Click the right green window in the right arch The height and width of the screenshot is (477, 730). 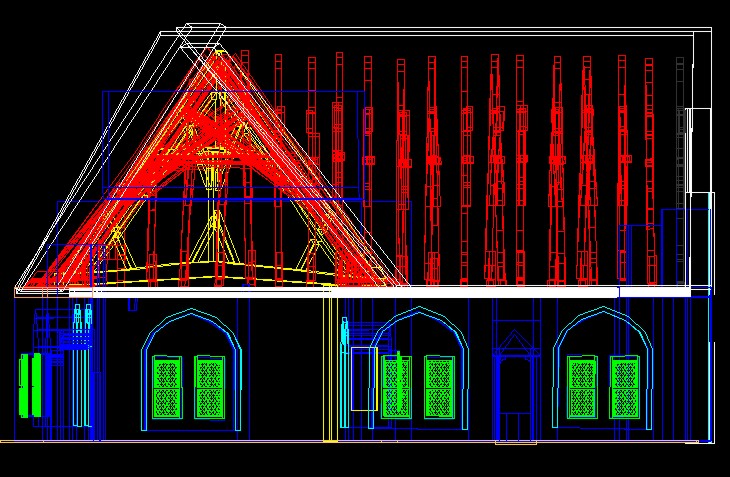coord(625,387)
